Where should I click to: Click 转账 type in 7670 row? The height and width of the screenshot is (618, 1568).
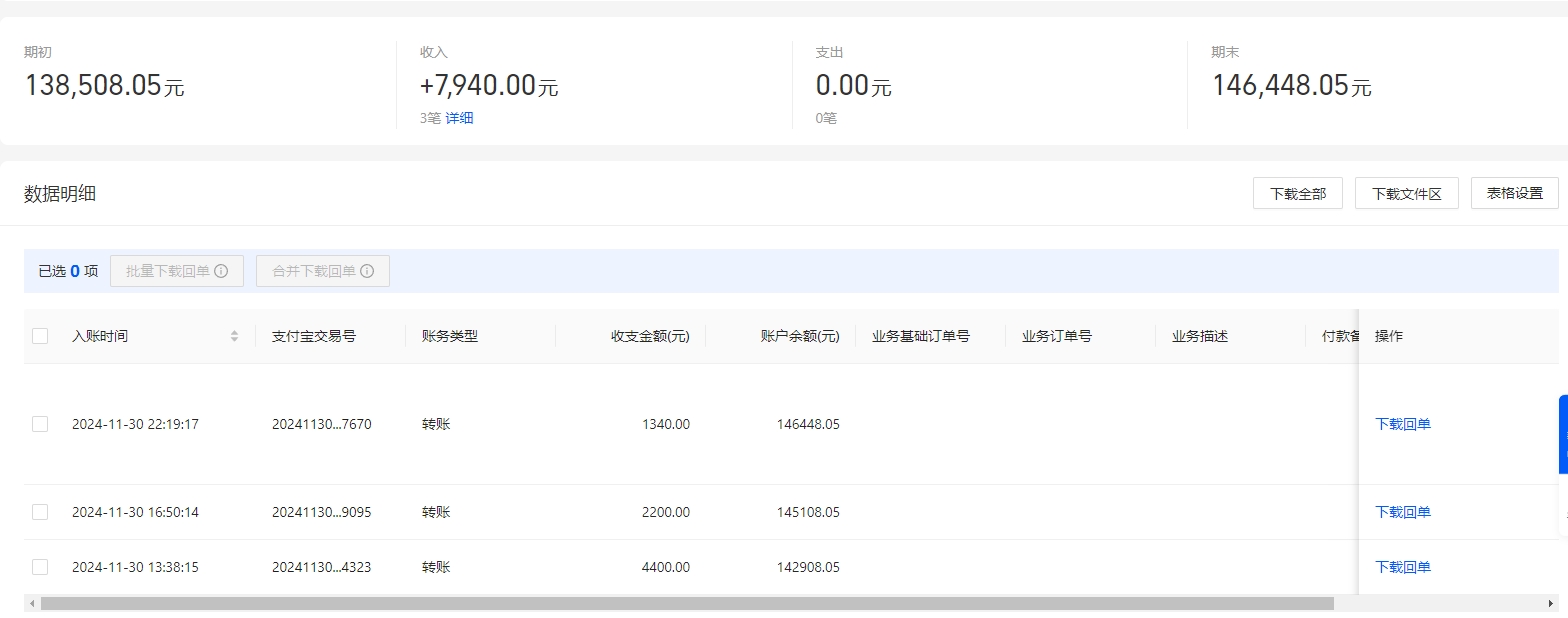[x=436, y=424]
